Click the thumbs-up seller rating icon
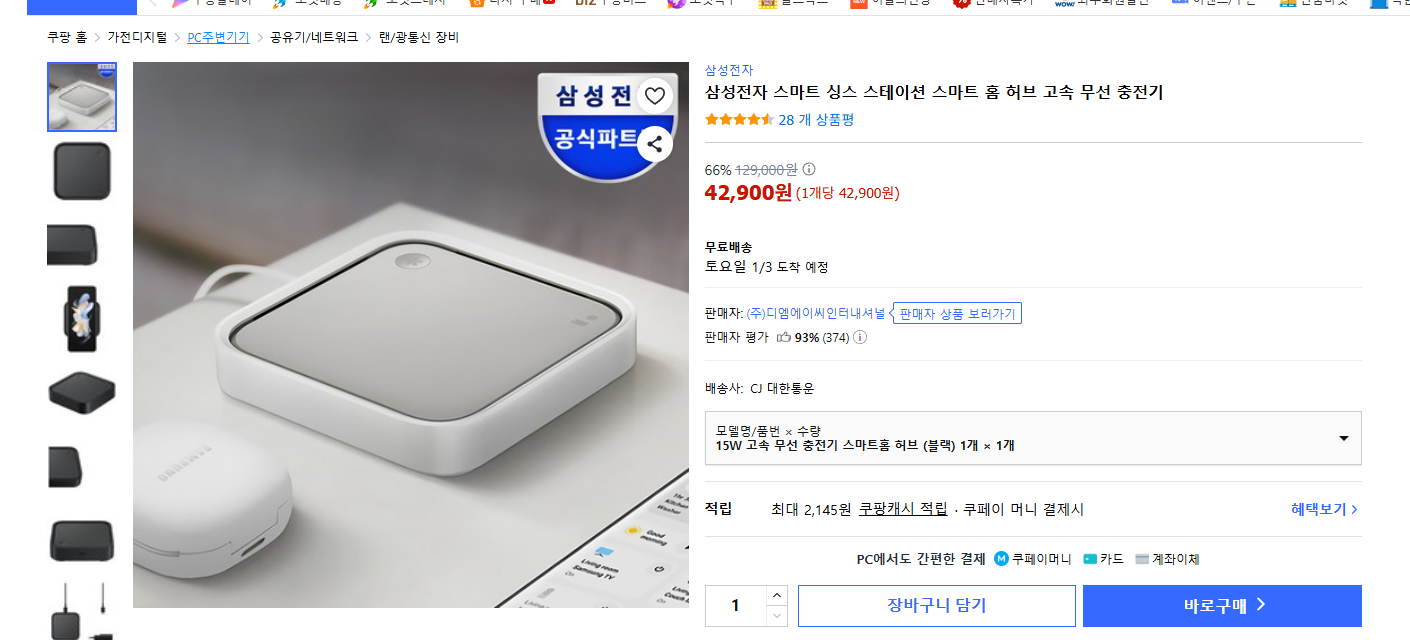Viewport: 1410px width, 640px height. 783,337
